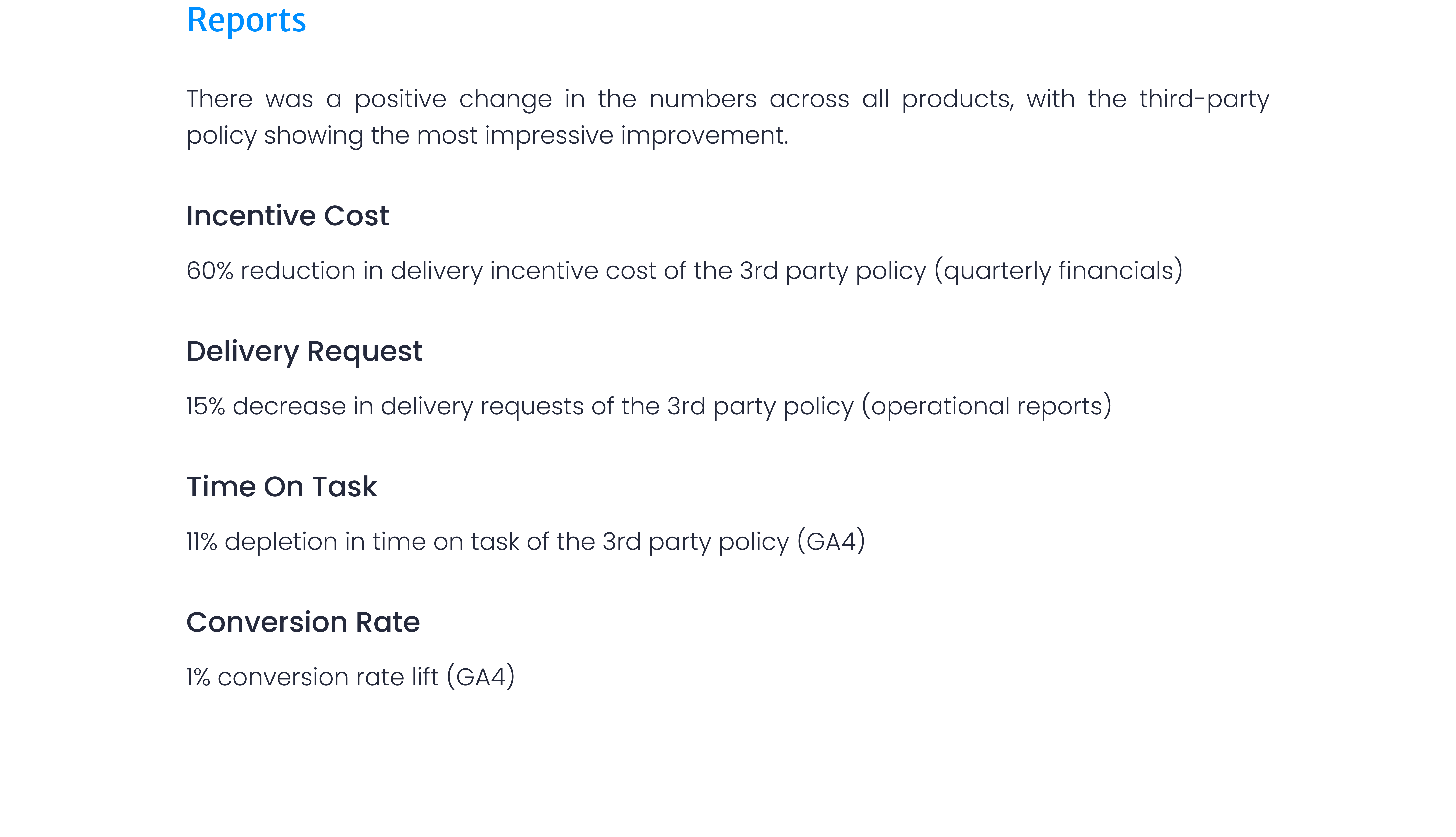Click 'positive change' in the intro paragraph
The width and height of the screenshot is (1456, 837).
point(453,100)
